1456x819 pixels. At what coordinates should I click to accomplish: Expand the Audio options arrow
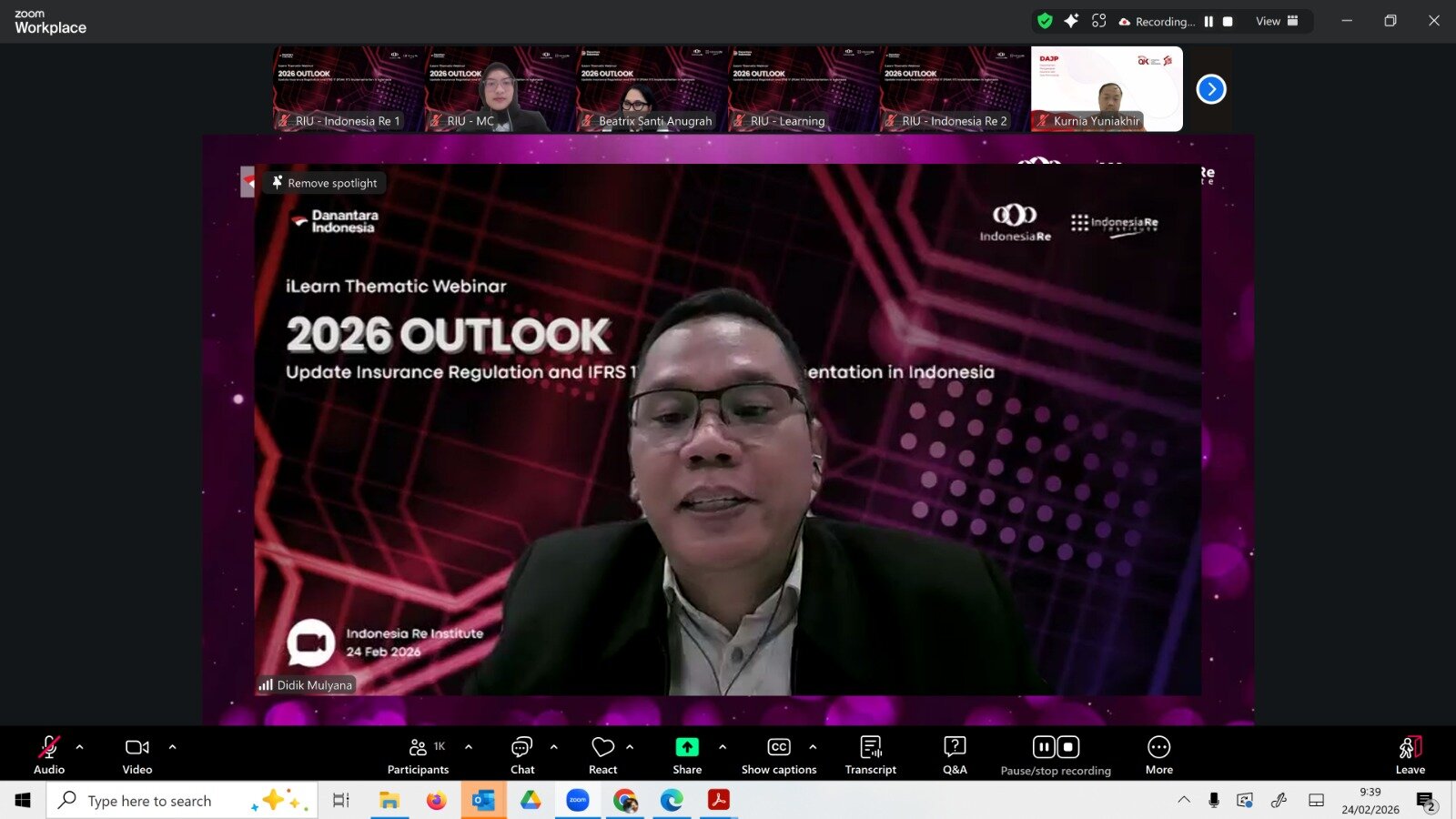tap(80, 747)
